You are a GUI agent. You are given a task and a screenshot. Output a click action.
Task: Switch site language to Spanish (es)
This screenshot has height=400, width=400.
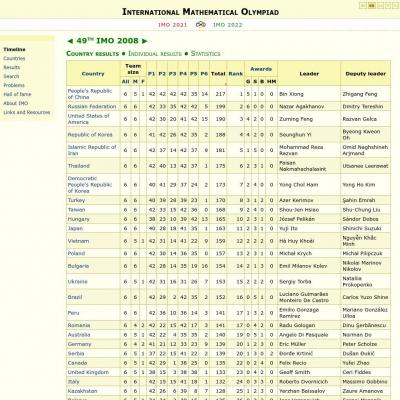point(380,5)
